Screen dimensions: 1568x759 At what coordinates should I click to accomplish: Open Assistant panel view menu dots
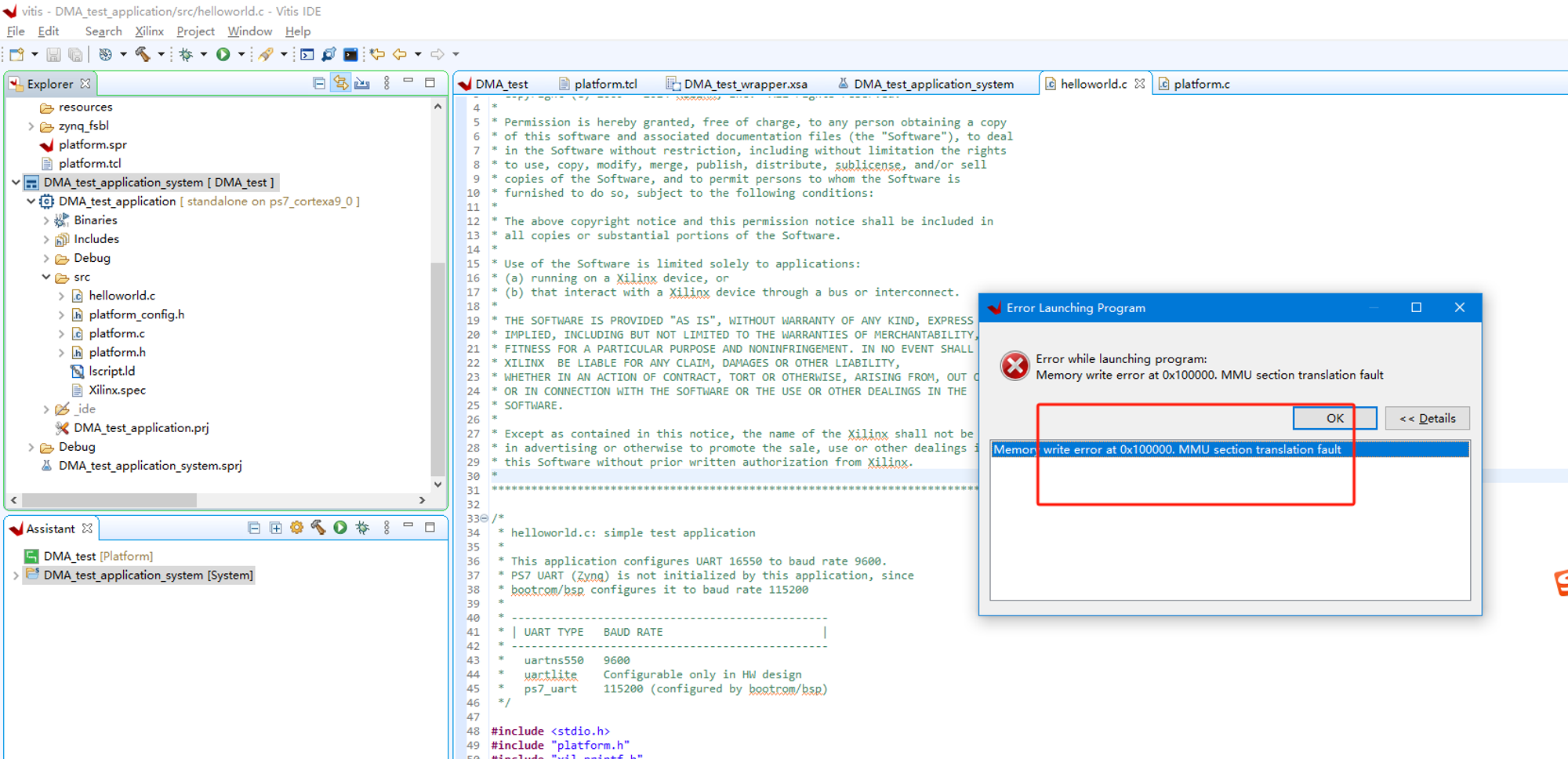click(387, 528)
